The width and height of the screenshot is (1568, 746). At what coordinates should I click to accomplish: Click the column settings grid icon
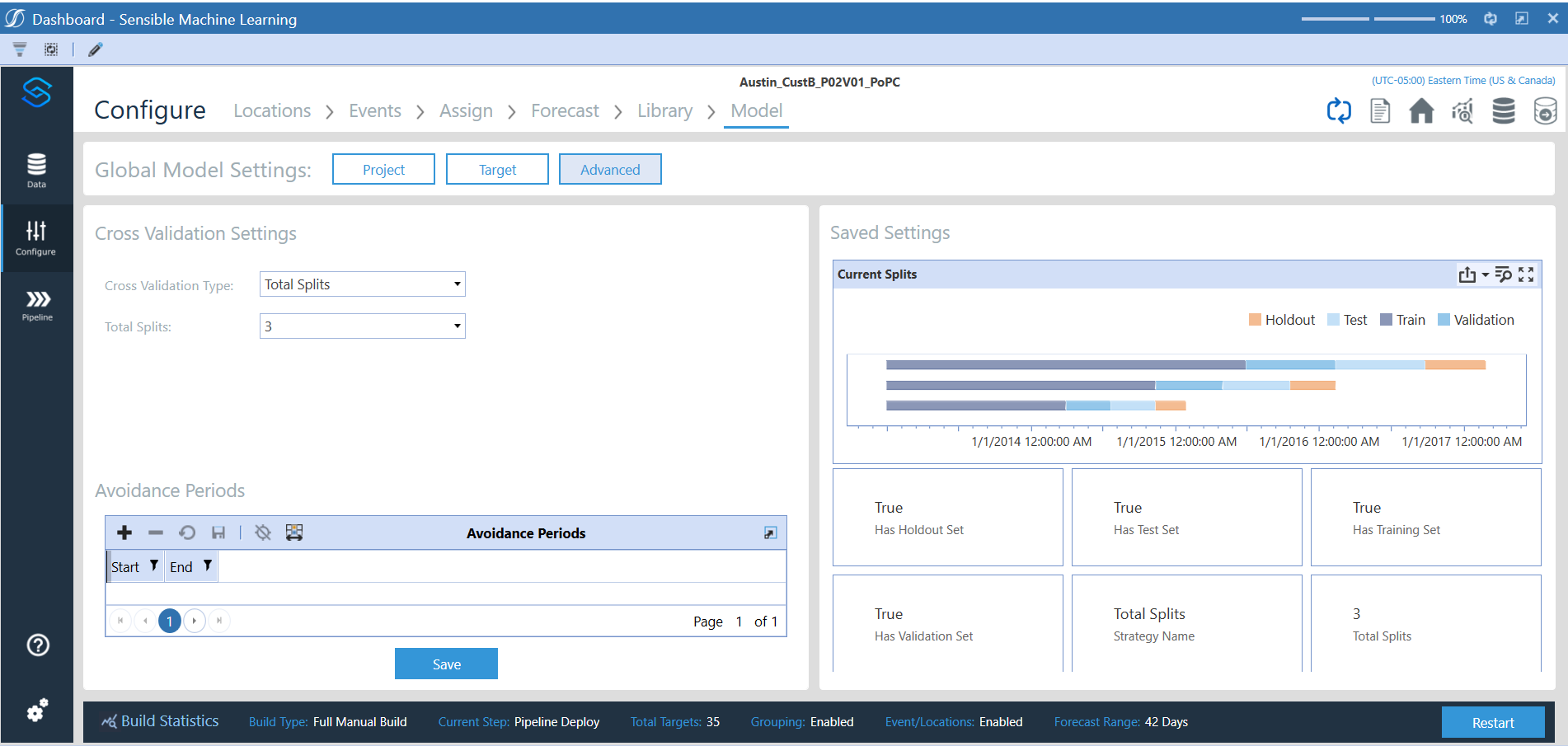click(x=294, y=533)
